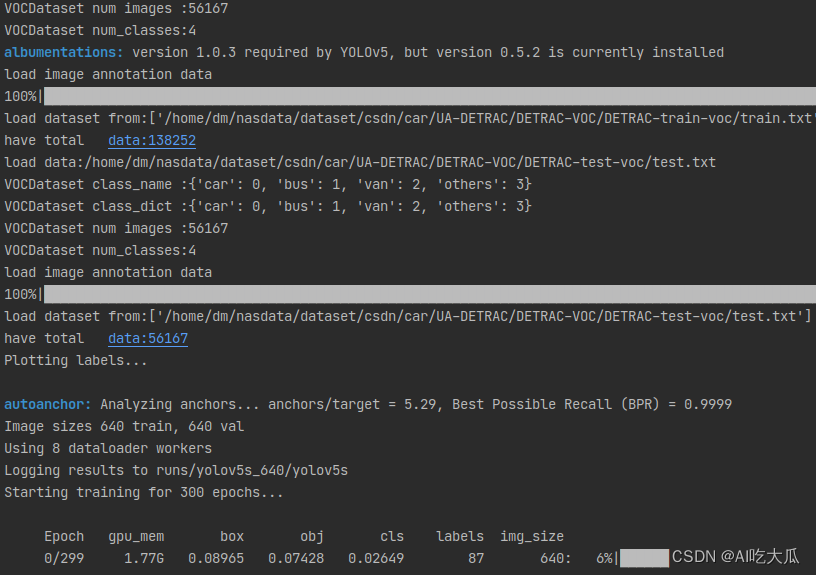Click 'Using 8 dataloader workers' text
The width and height of the screenshot is (816, 575).
pos(108,448)
